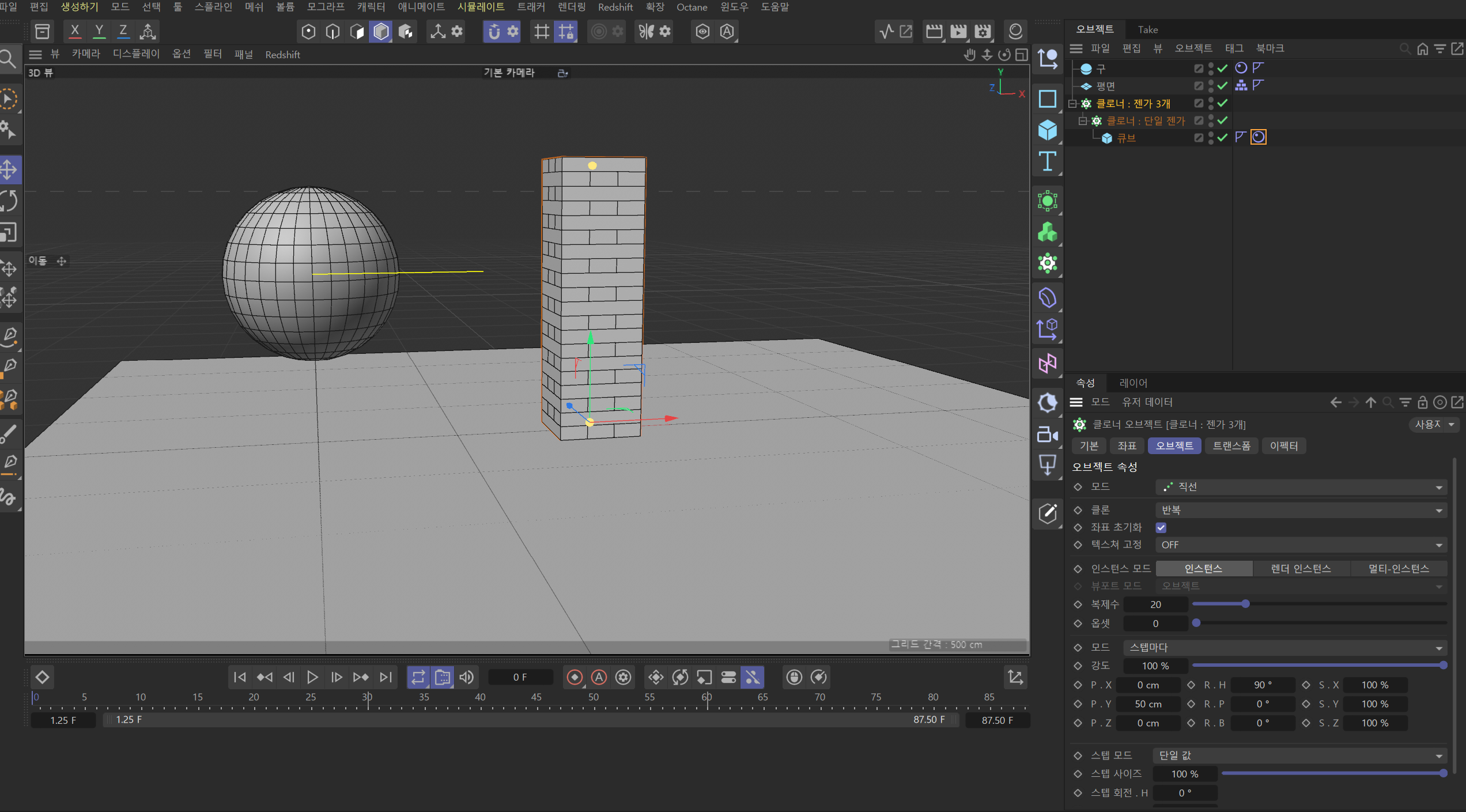The width and height of the screenshot is (1466, 812).
Task: Enable the snap magnet icon
Action: [494, 31]
